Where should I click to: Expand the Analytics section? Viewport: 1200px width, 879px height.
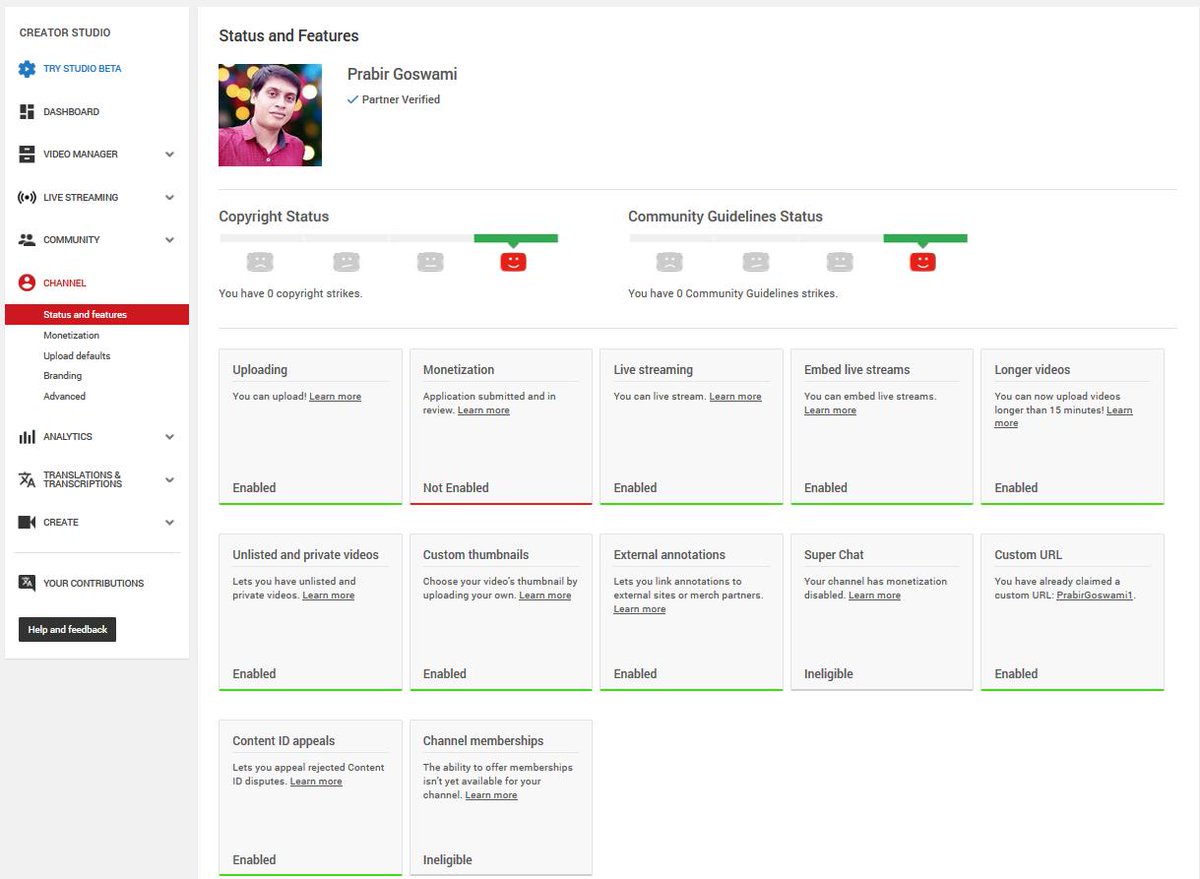click(169, 437)
